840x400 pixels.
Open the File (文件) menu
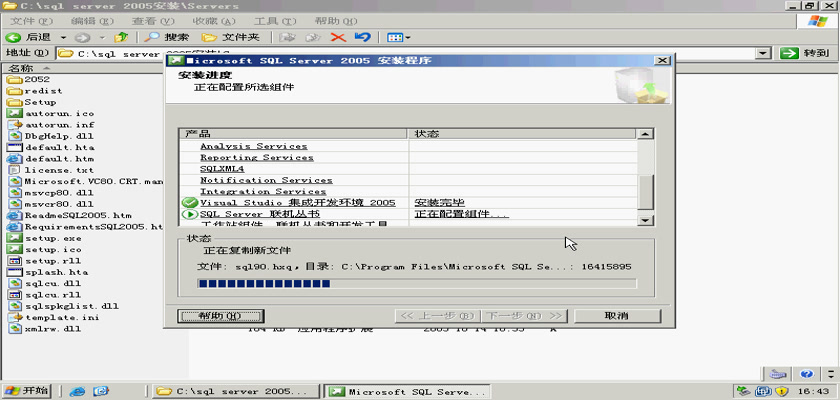pos(32,21)
